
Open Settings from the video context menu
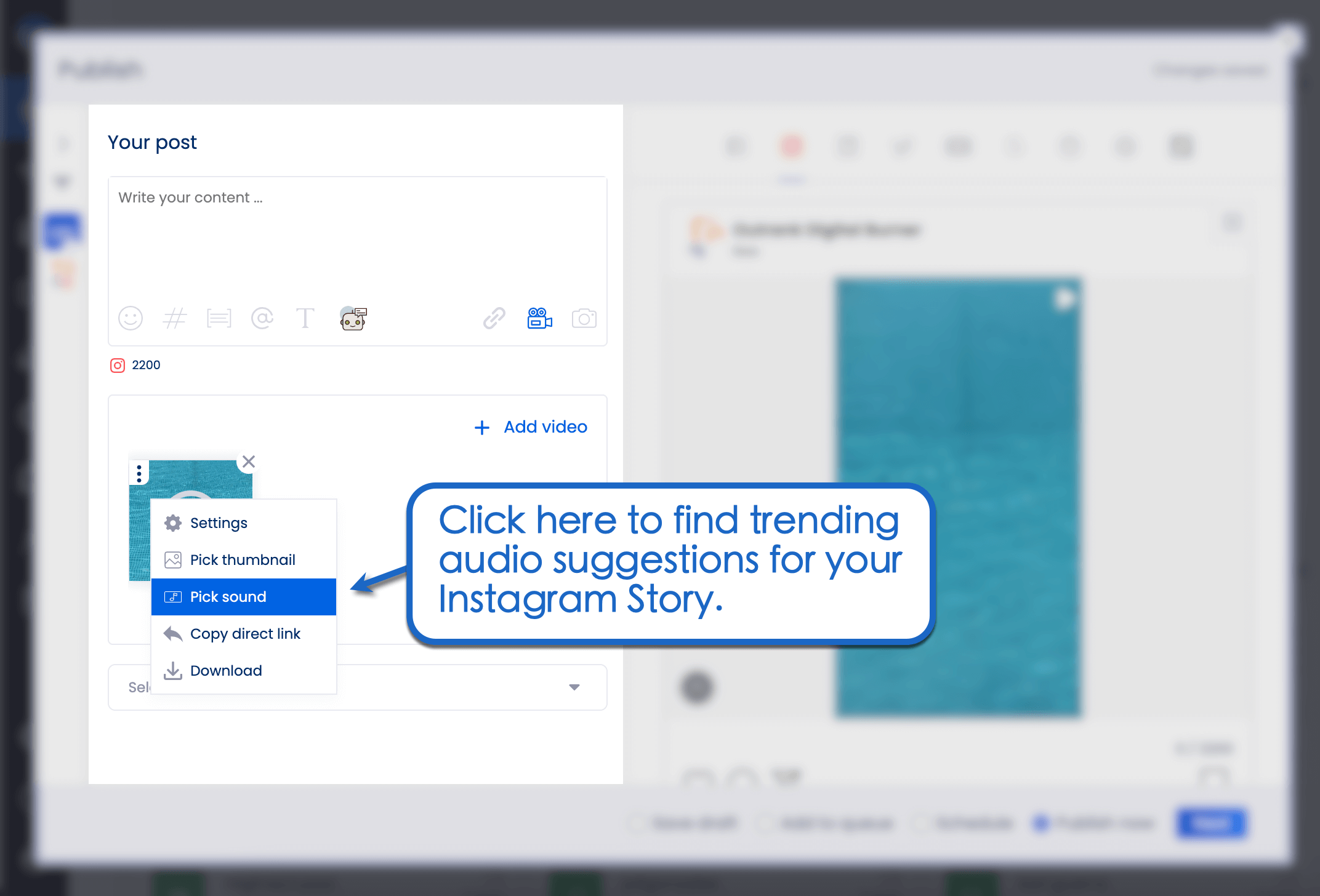click(219, 522)
